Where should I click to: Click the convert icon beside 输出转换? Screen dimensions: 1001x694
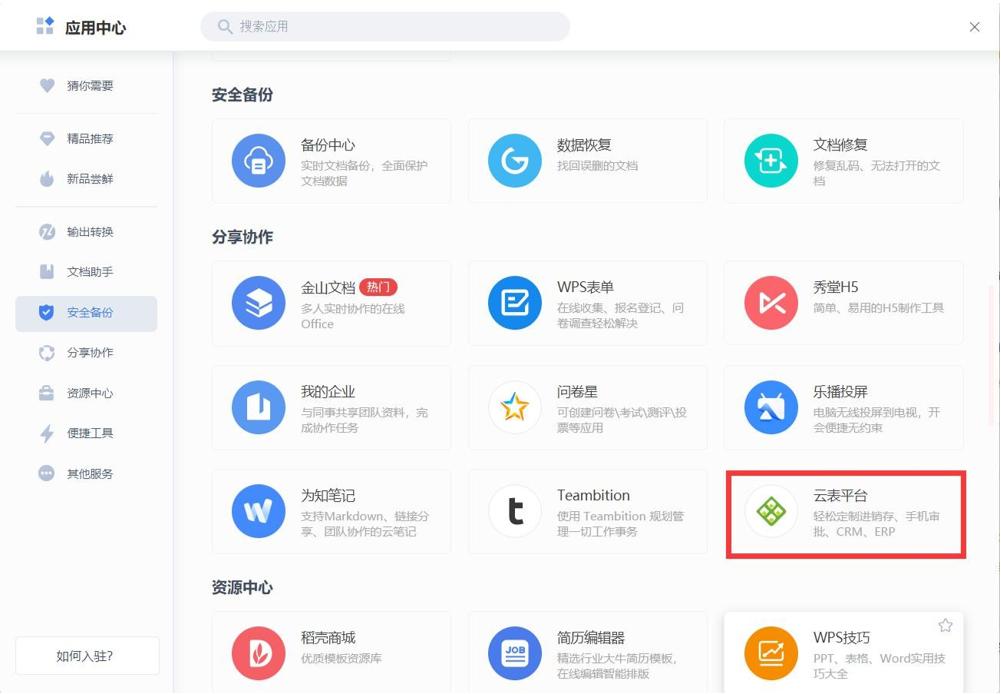pyautogui.click(x=47, y=231)
